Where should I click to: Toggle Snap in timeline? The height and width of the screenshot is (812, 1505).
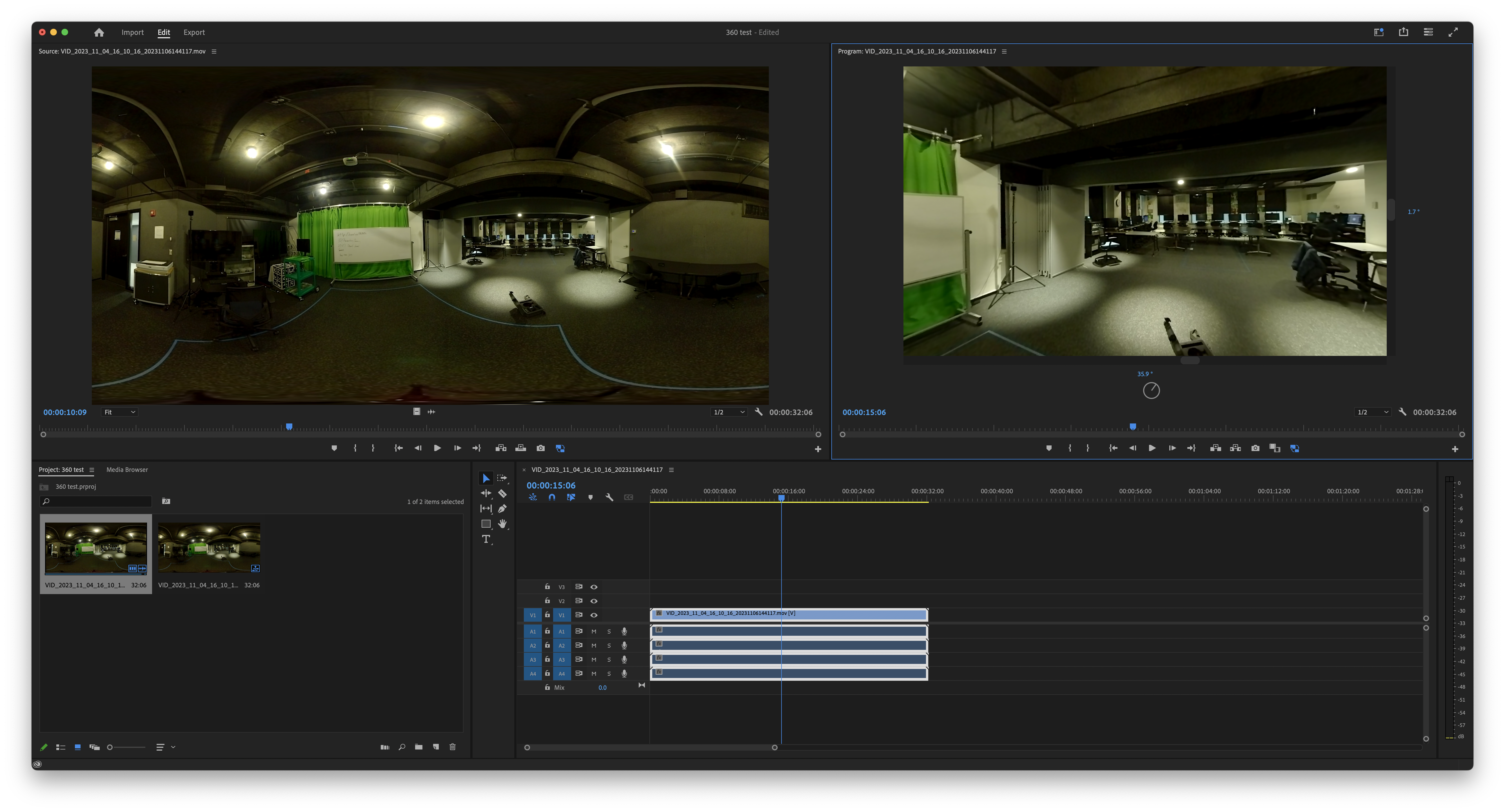[x=551, y=498]
